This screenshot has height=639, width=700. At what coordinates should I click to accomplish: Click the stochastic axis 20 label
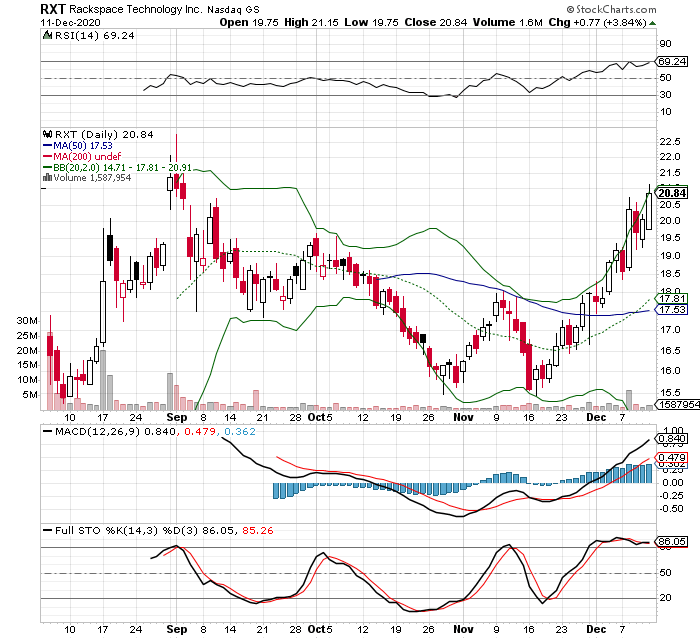coord(665,597)
